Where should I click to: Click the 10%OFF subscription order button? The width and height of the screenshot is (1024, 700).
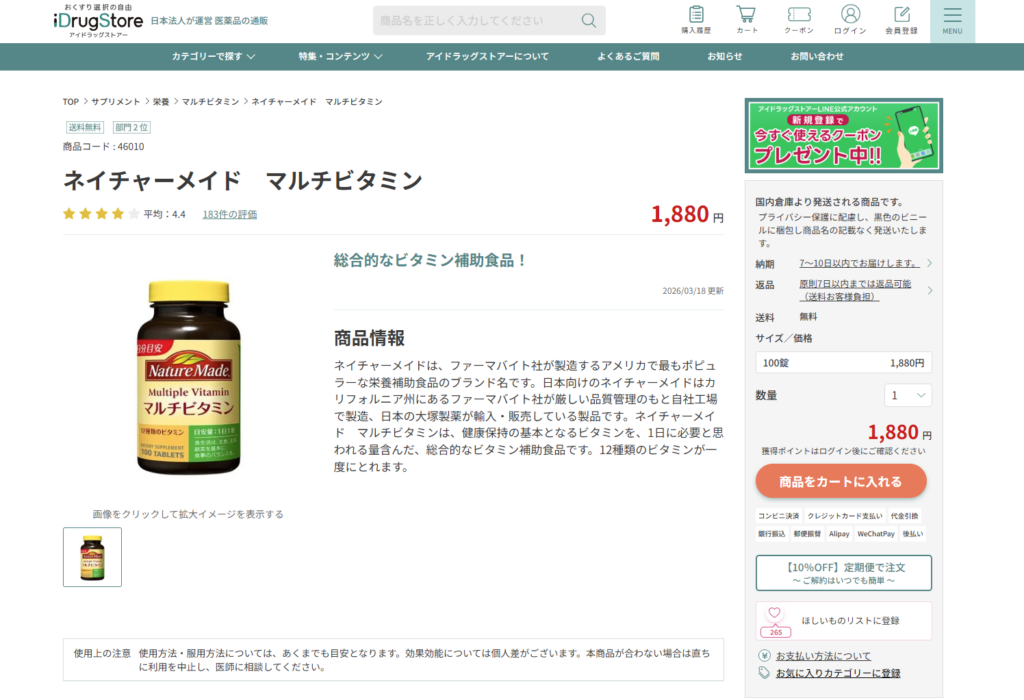tap(843, 573)
